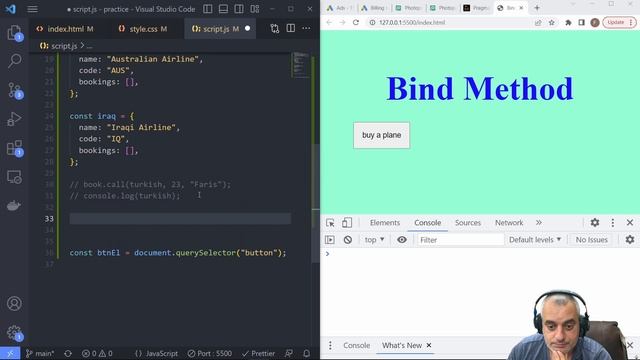The height and width of the screenshot is (360, 640).
Task: Toggle the bottom panel layout icon
Action: pos(223,9)
